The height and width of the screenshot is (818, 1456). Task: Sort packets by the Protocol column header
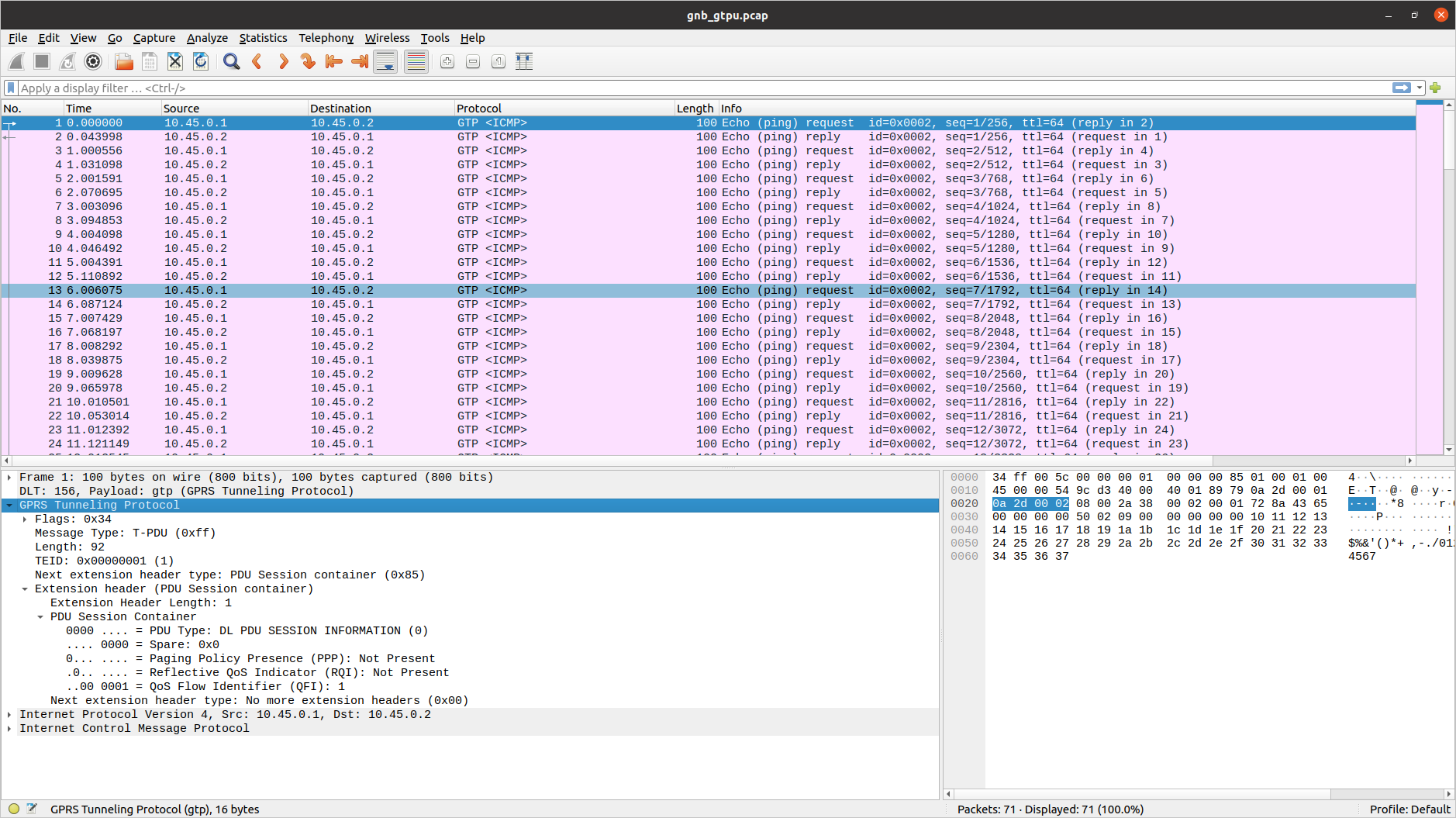tap(479, 109)
